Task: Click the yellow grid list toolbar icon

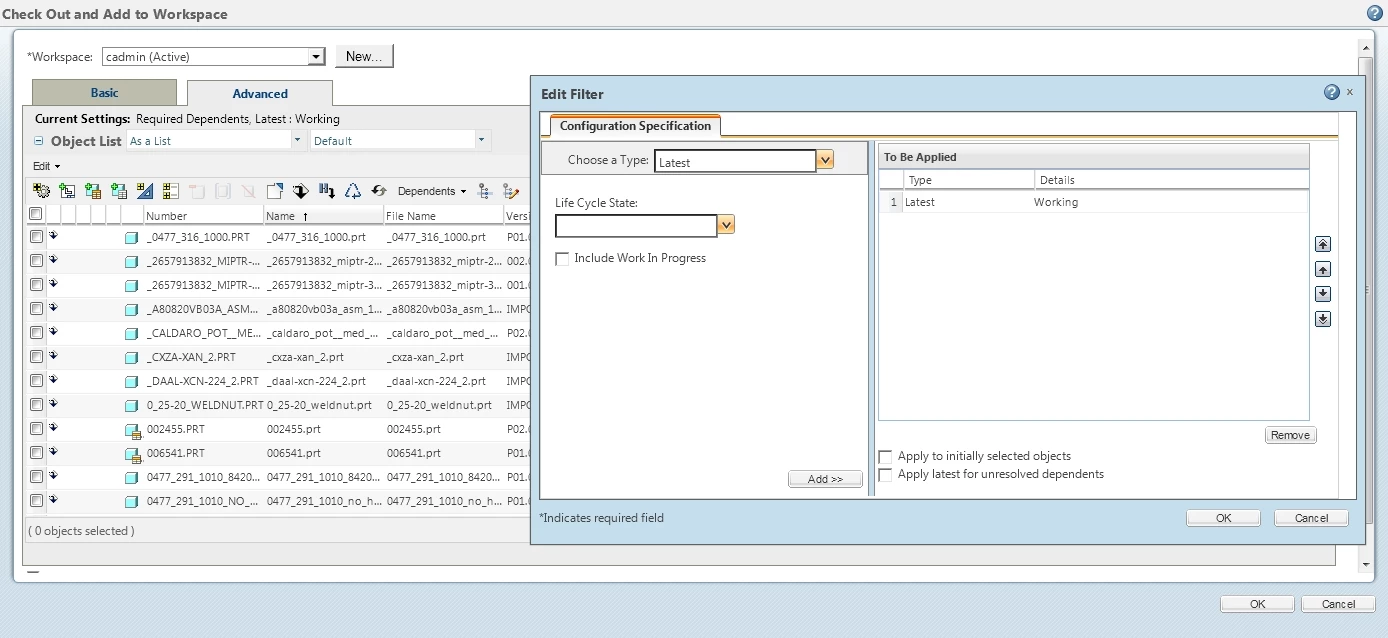Action: pyautogui.click(x=171, y=190)
